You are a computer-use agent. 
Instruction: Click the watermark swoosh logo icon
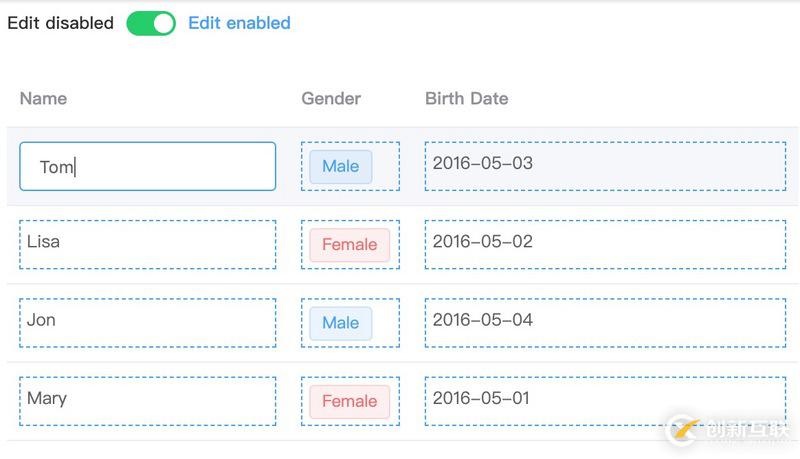click(x=684, y=430)
